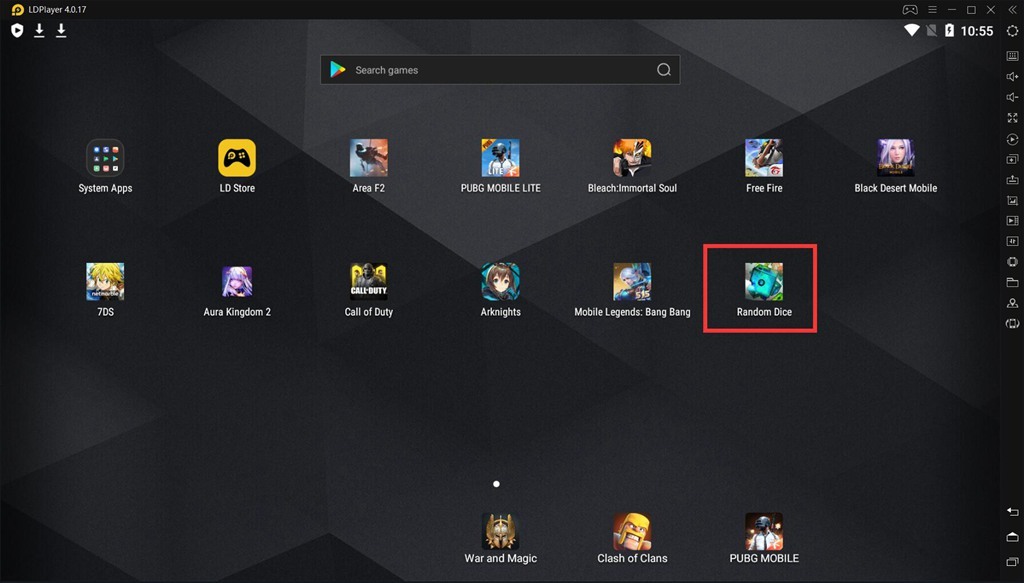Open the hamburger menu in title bar
The height and width of the screenshot is (583, 1024).
pyautogui.click(x=933, y=10)
